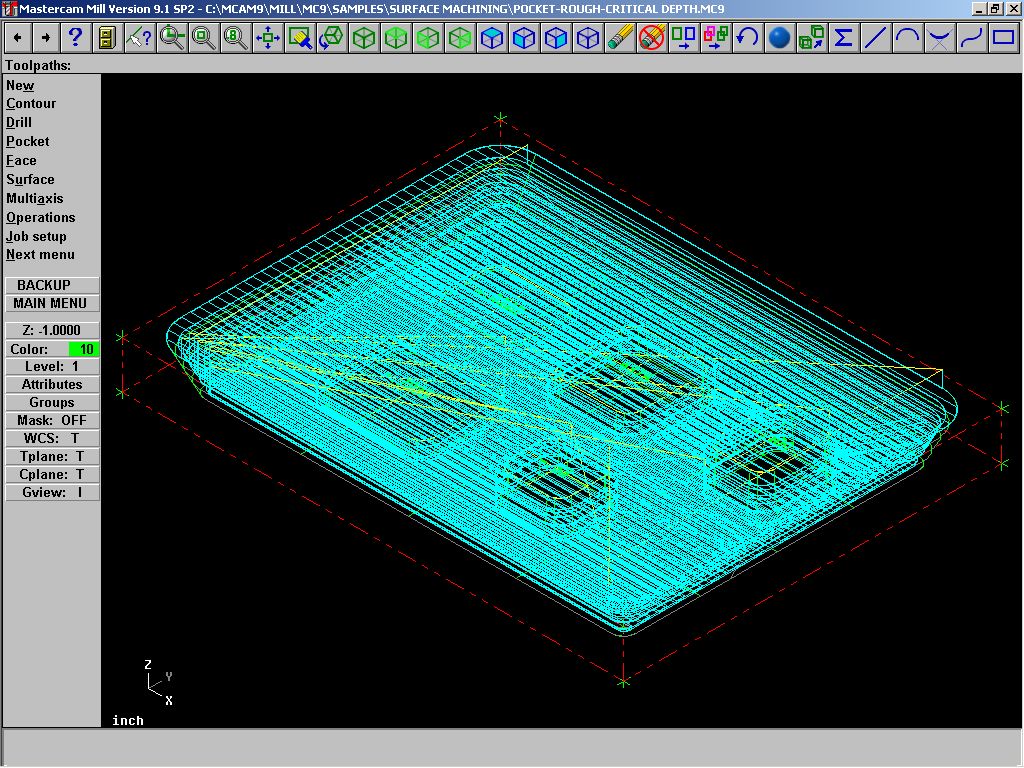Click the Sigma toolbar icon
The height and width of the screenshot is (768, 1024).
[843, 37]
